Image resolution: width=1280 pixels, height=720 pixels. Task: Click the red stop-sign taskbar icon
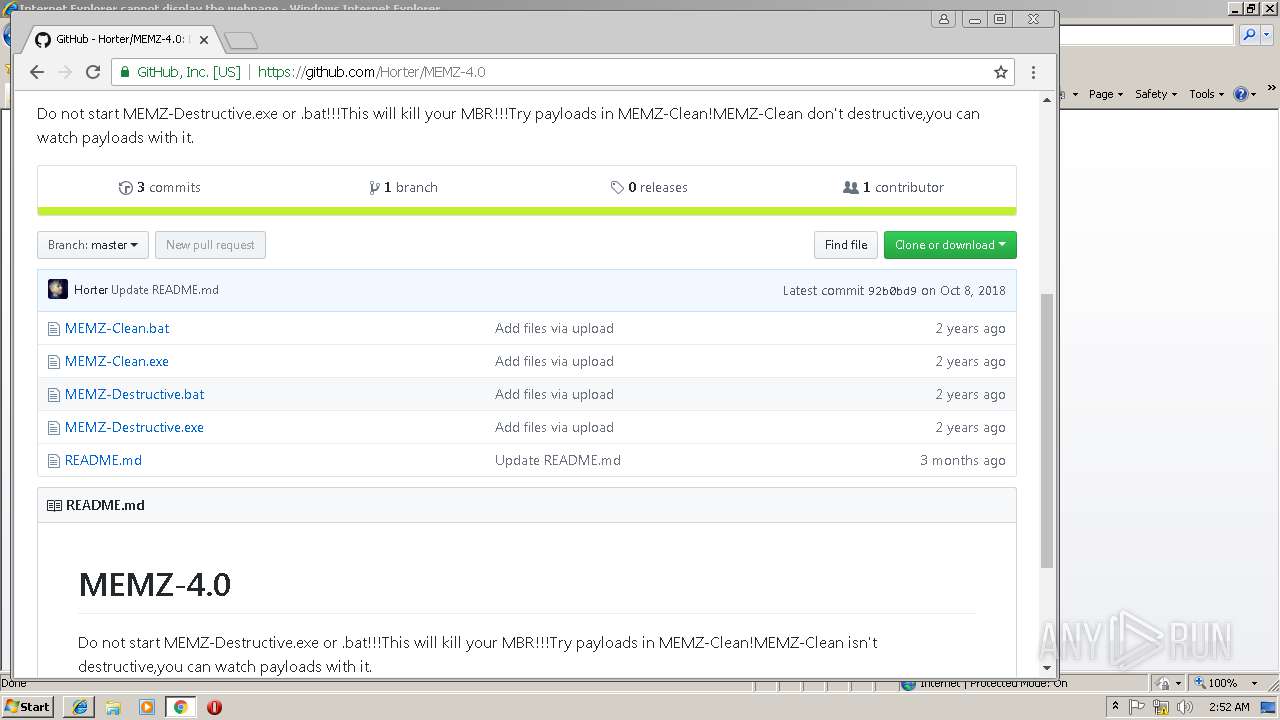(x=214, y=706)
